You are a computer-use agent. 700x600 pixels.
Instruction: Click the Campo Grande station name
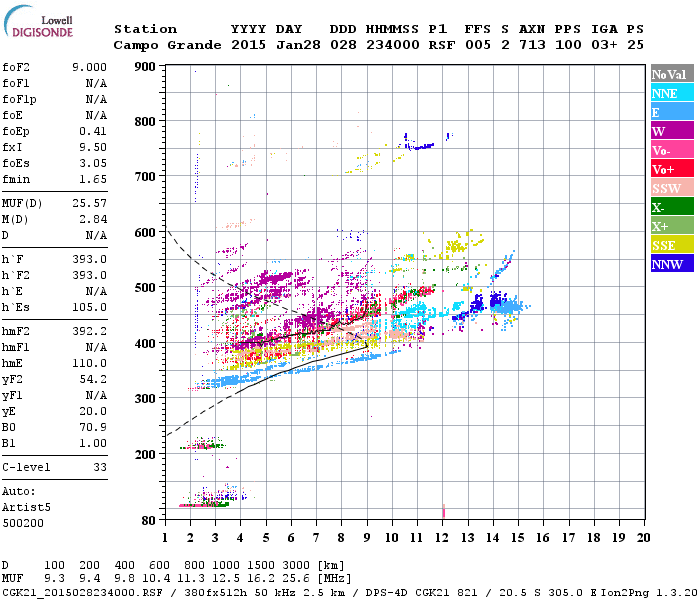pos(167,45)
